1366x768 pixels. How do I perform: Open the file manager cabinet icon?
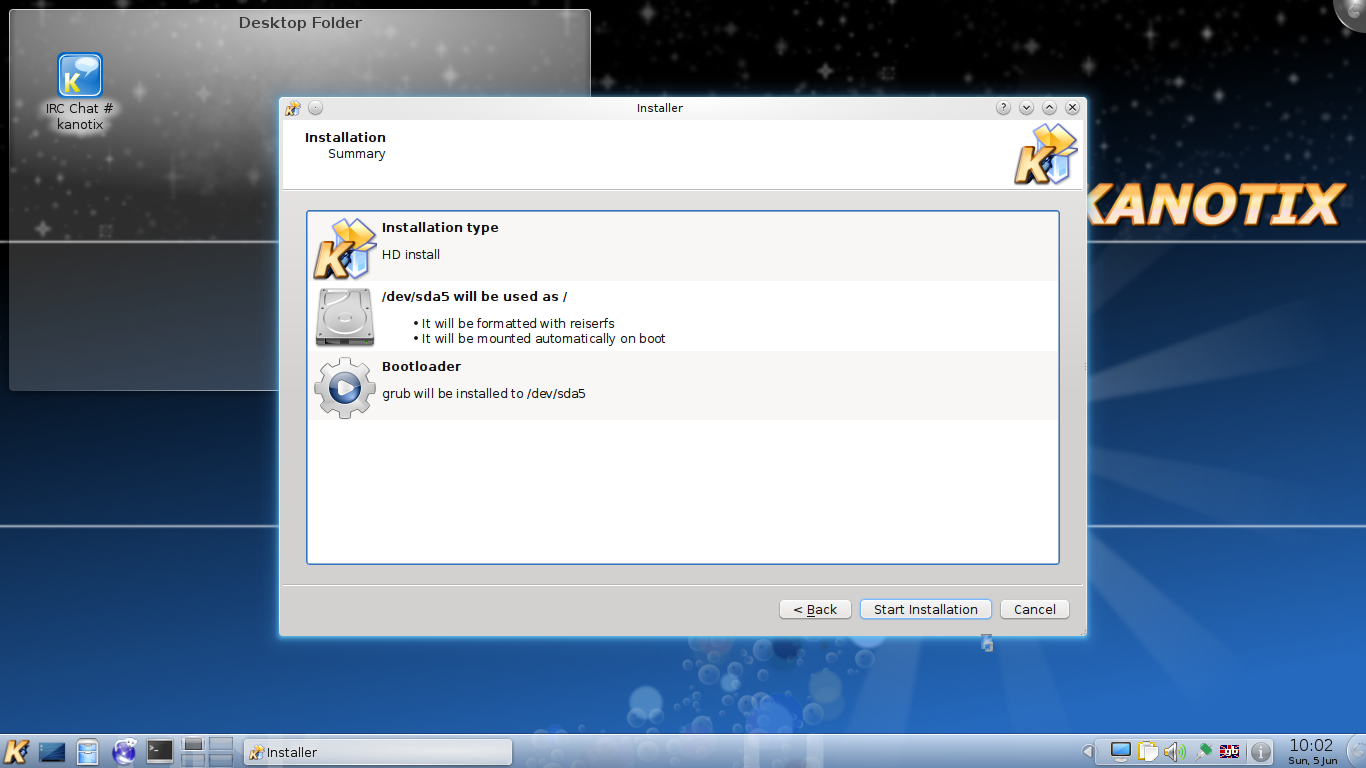click(88, 751)
